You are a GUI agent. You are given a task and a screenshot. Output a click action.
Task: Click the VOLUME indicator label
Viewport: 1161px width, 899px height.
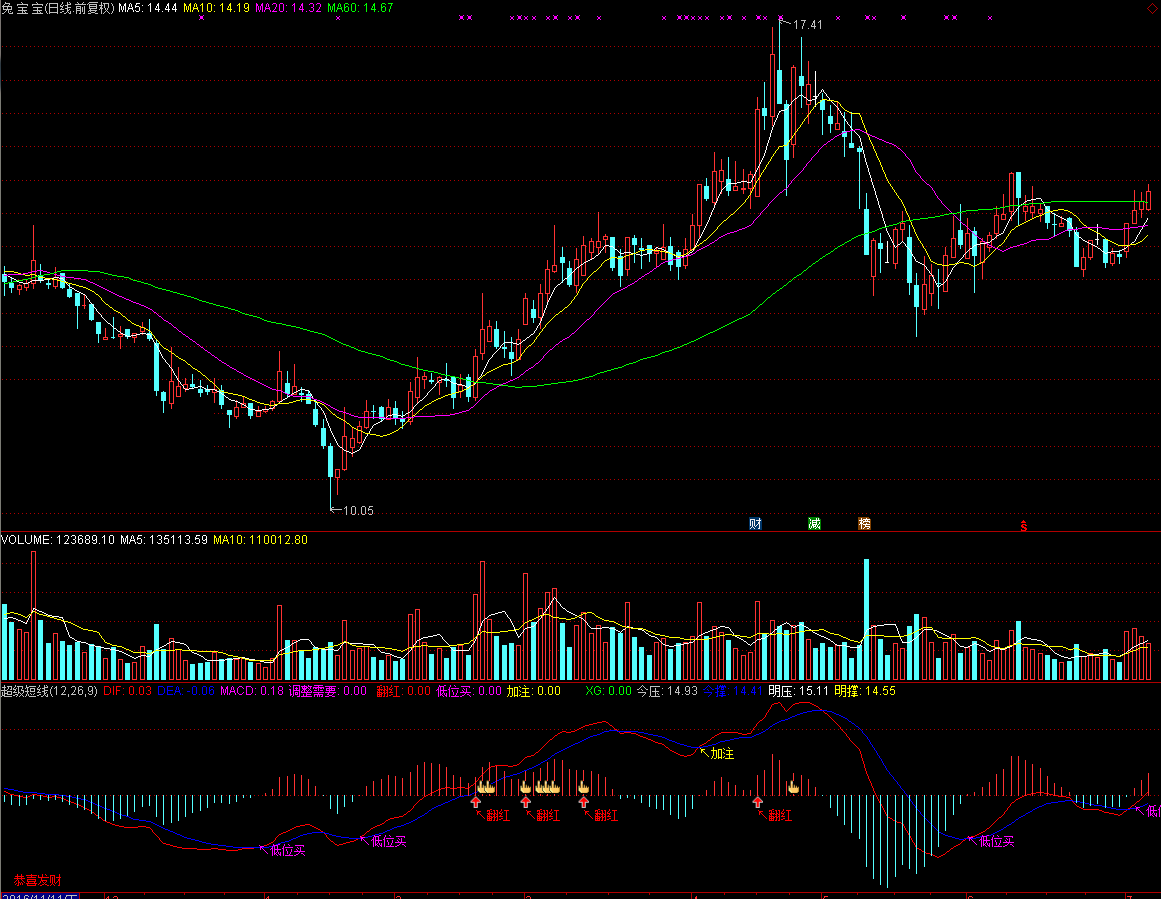26,540
